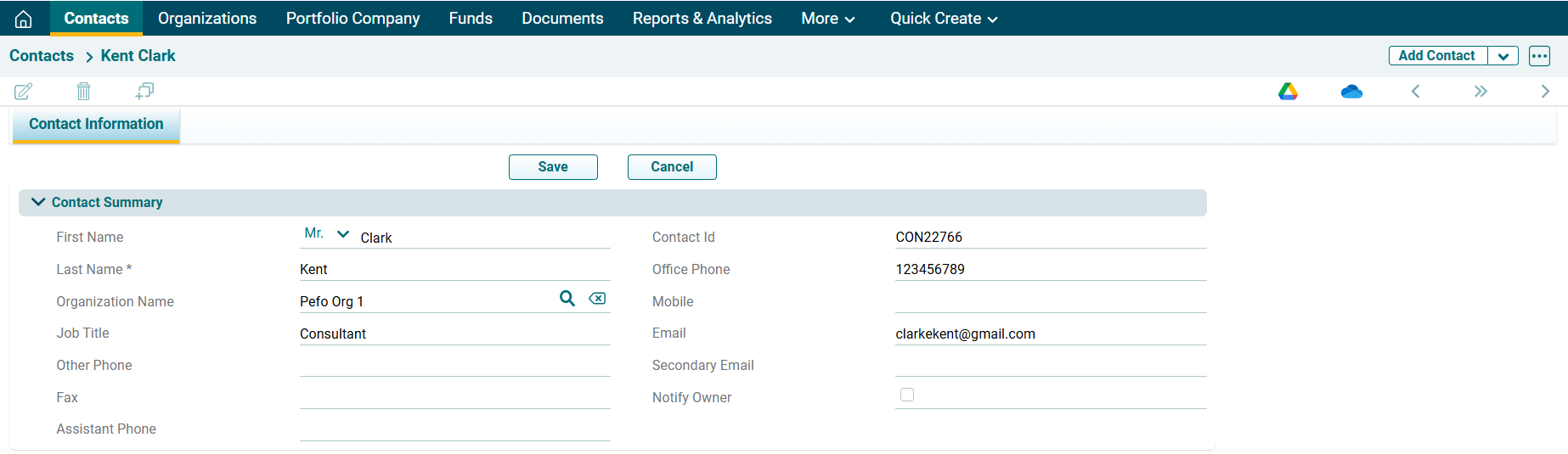This screenshot has height=454, width=1568.
Task: Click the trash delete icon
Action: click(83, 91)
